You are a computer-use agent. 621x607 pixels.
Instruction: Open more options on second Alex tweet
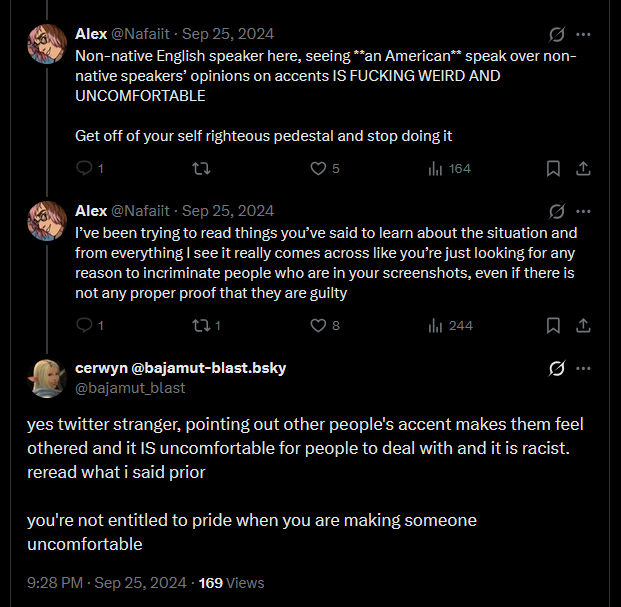(x=584, y=211)
